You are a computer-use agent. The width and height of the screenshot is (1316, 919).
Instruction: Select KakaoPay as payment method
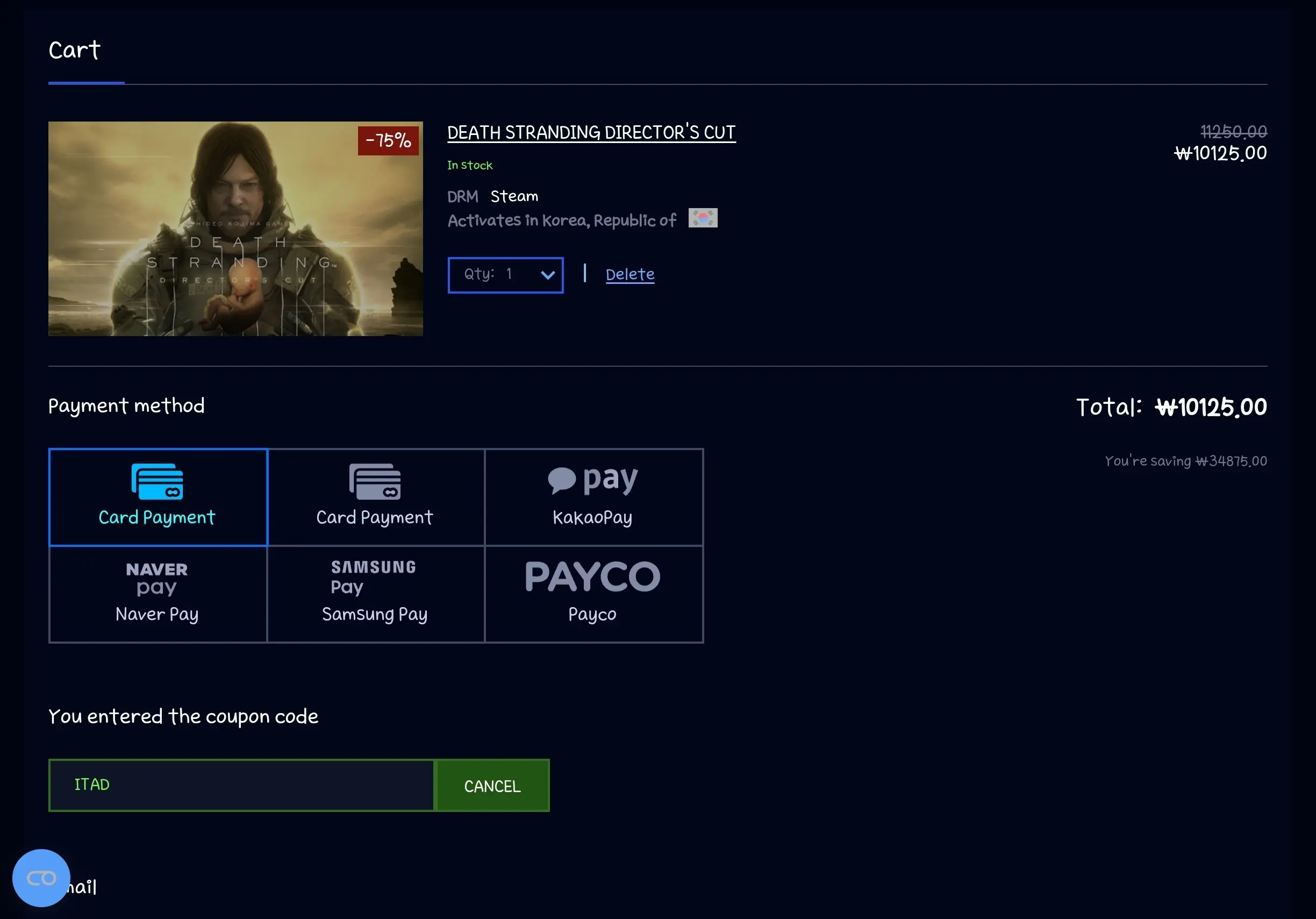(594, 497)
